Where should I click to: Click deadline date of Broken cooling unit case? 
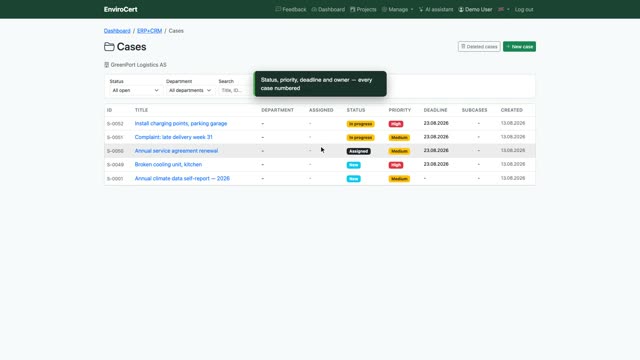click(436, 164)
